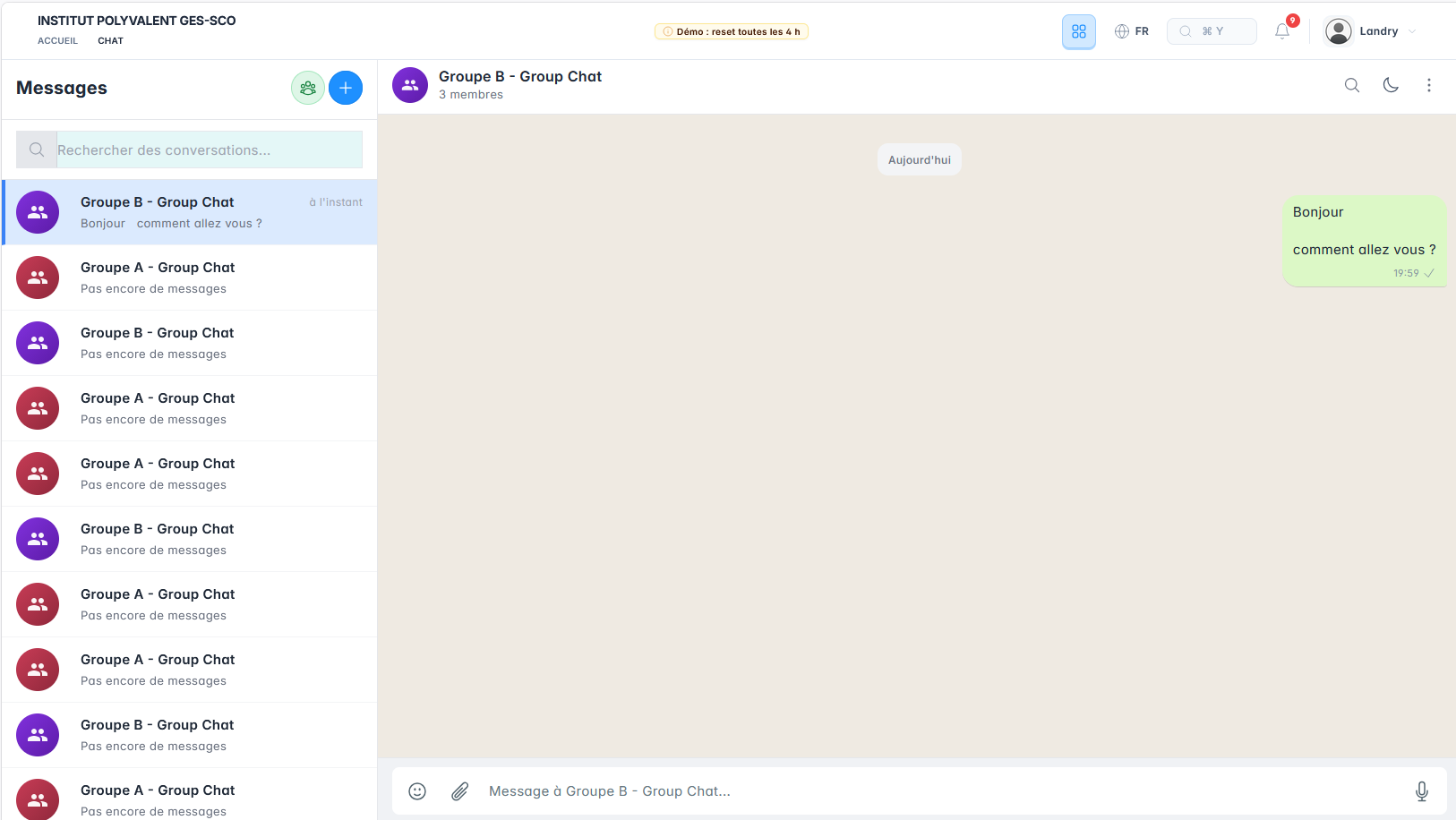Open the CHAT menu item

[x=110, y=41]
